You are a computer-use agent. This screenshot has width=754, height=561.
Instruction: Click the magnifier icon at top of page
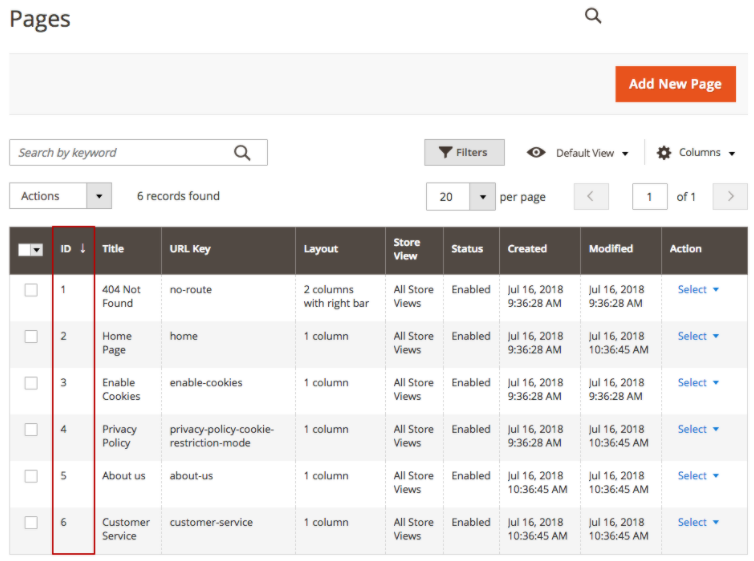[593, 15]
